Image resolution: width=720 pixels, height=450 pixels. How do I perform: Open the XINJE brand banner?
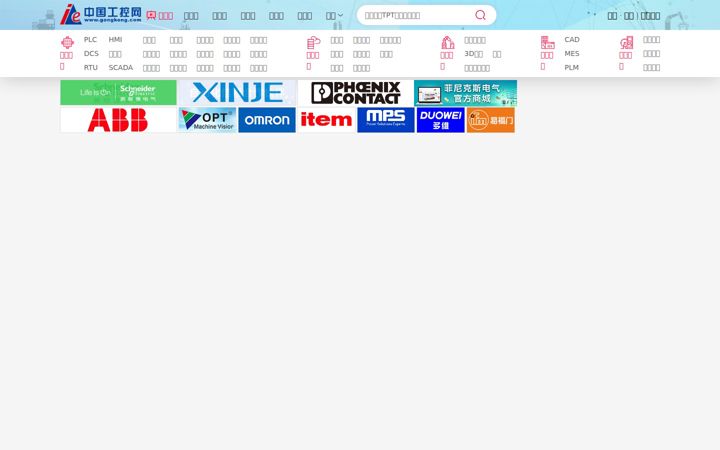coord(237,92)
